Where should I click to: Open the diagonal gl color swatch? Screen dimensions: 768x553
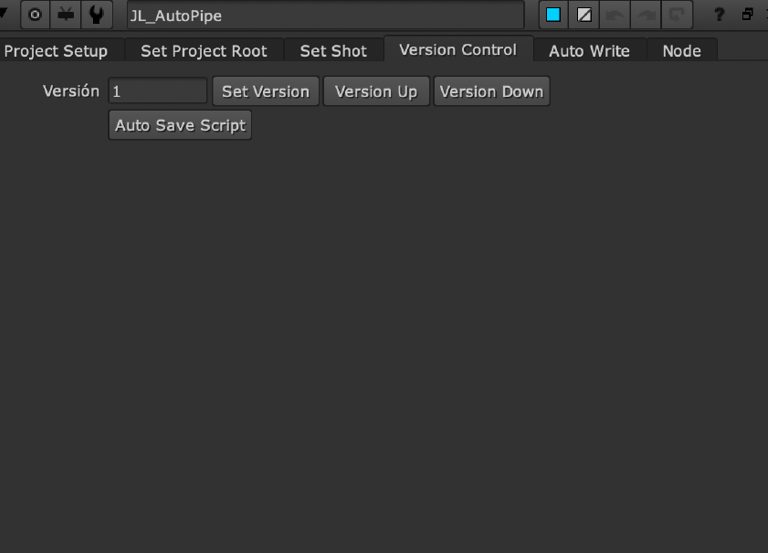click(584, 15)
